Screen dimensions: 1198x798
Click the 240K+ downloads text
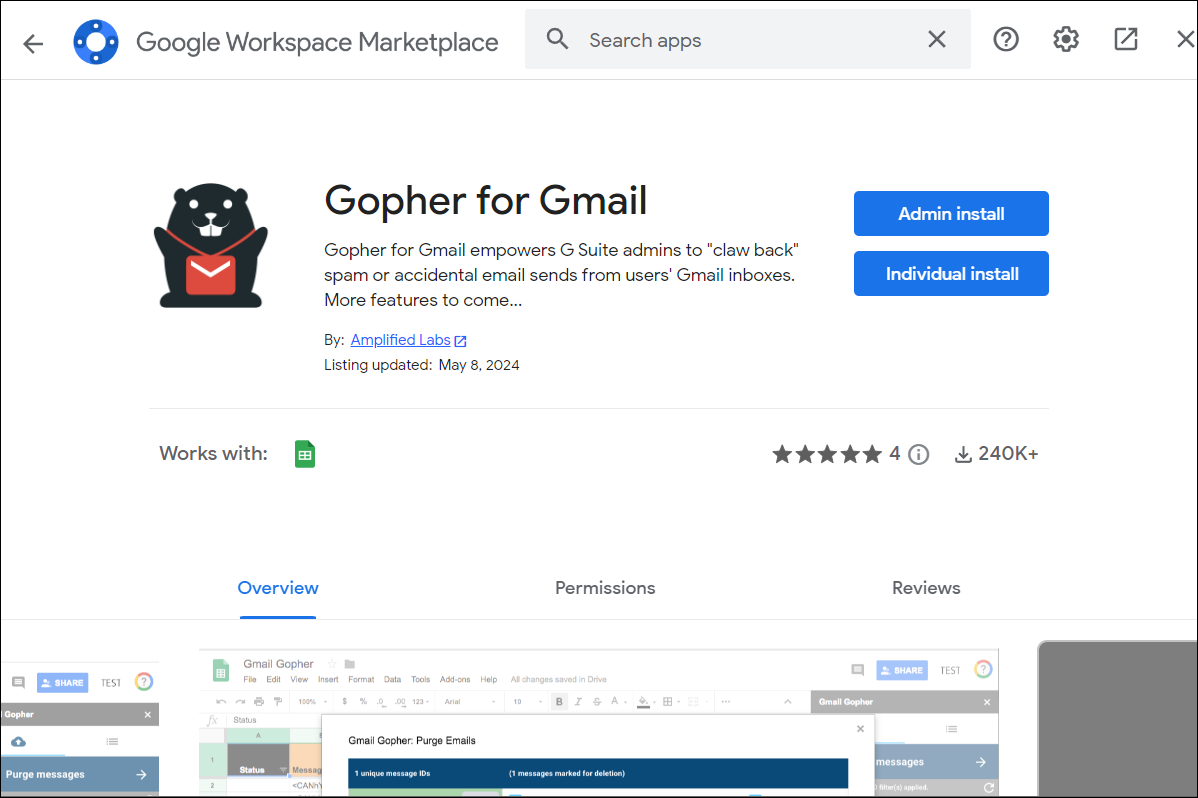pyautogui.click(x=1008, y=454)
